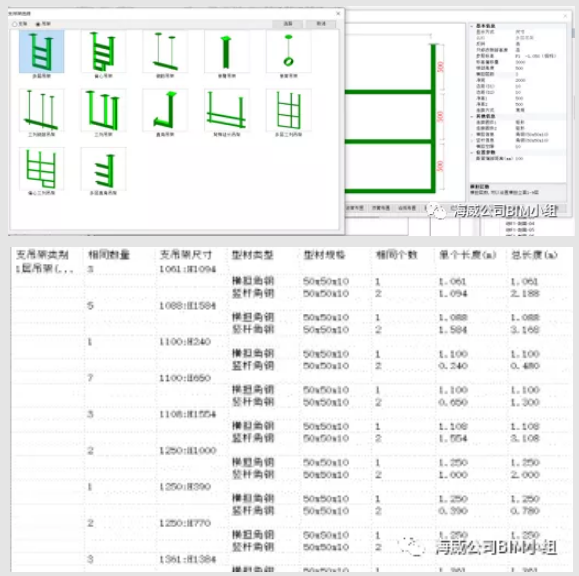This screenshot has height=576, width=579.
Task: Expand the 竖杆 profile row with 角钢50x50x10
Action: (x=472, y=140)
